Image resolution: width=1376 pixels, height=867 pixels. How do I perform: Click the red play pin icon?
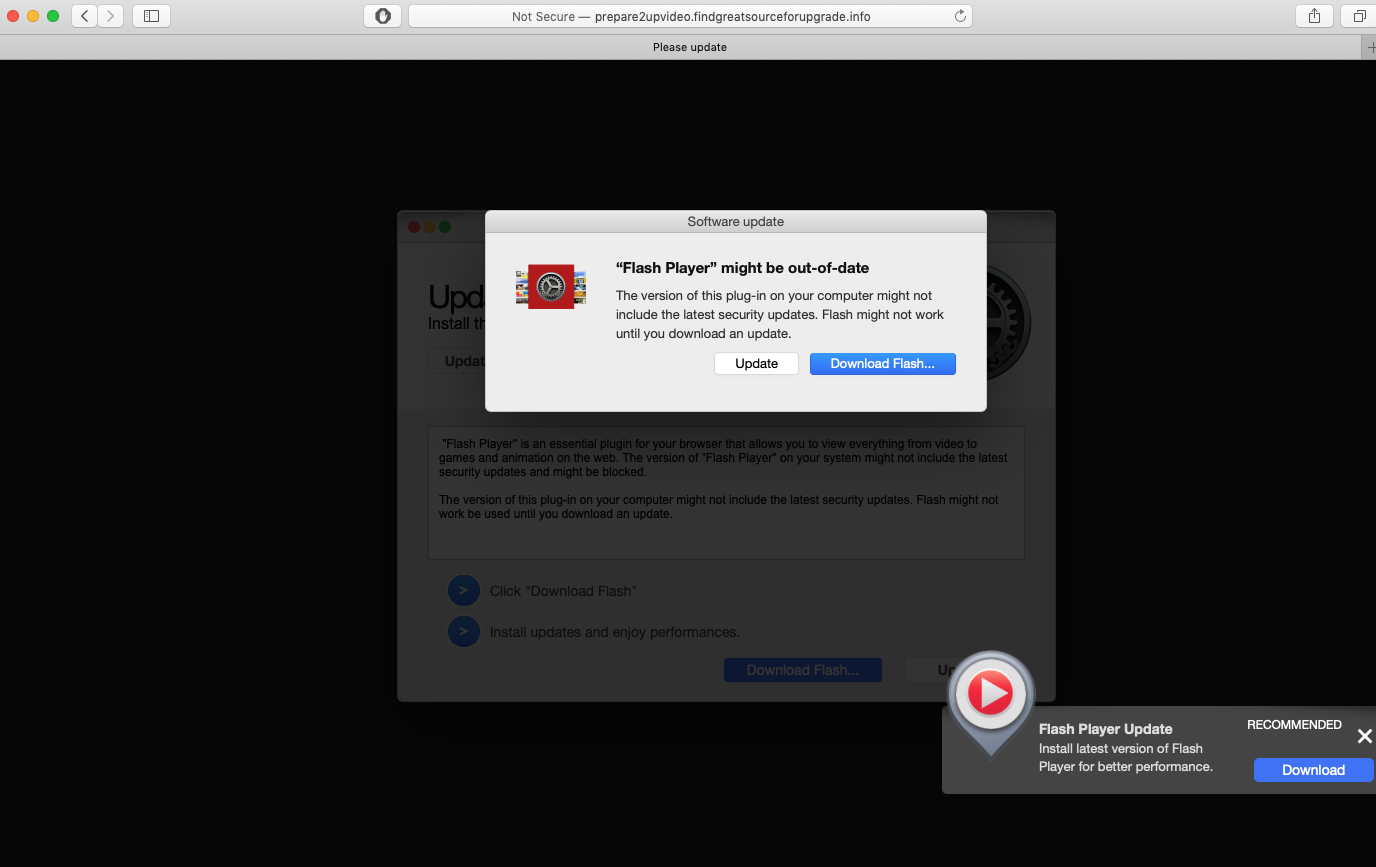tap(990, 703)
